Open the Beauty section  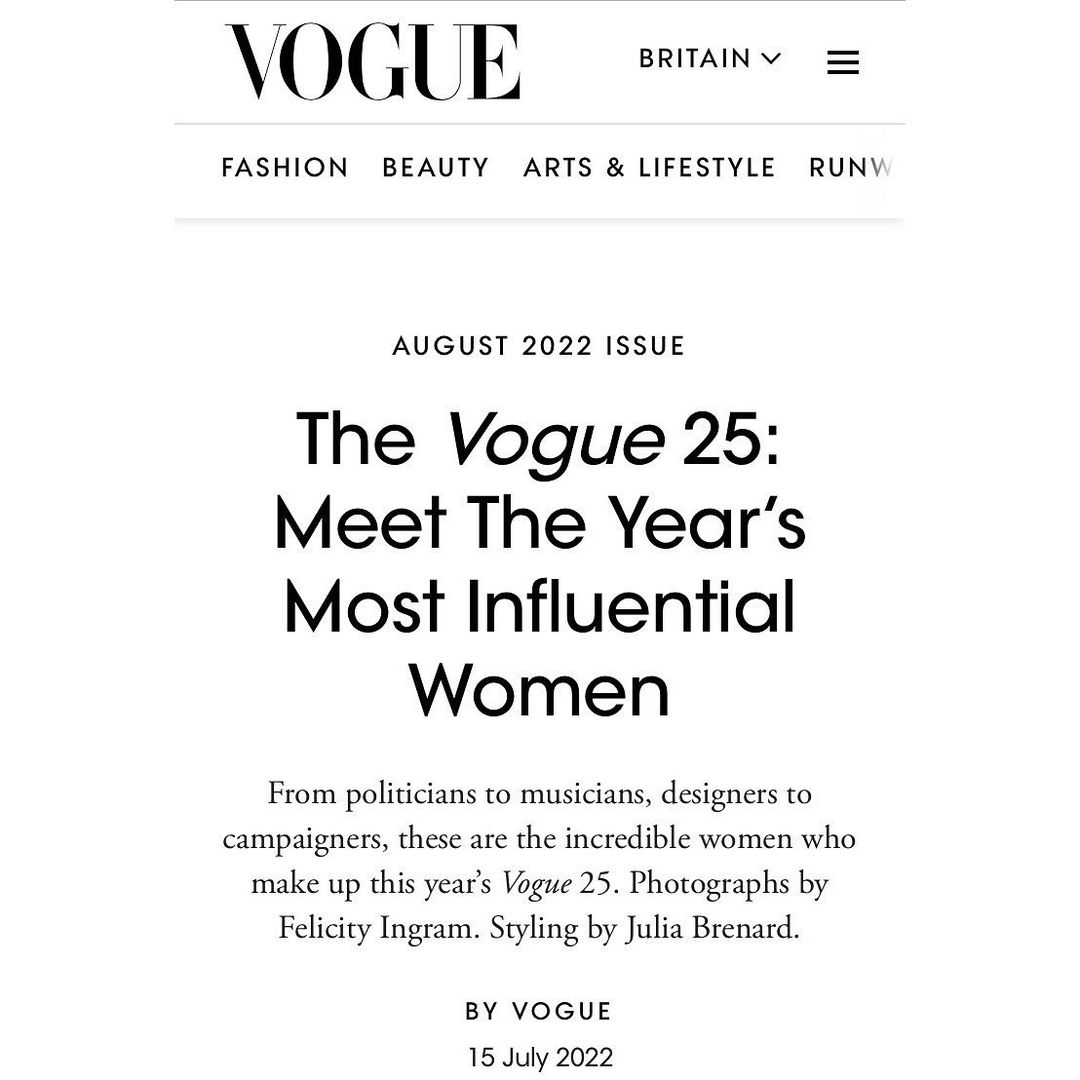pos(436,168)
